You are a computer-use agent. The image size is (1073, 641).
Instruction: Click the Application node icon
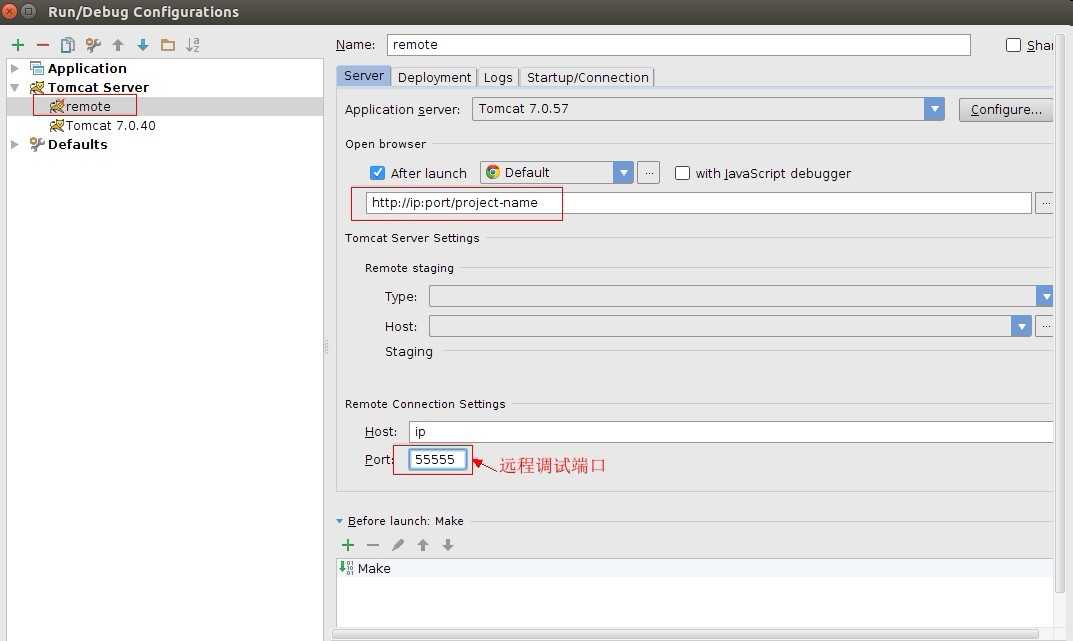click(x=37, y=68)
